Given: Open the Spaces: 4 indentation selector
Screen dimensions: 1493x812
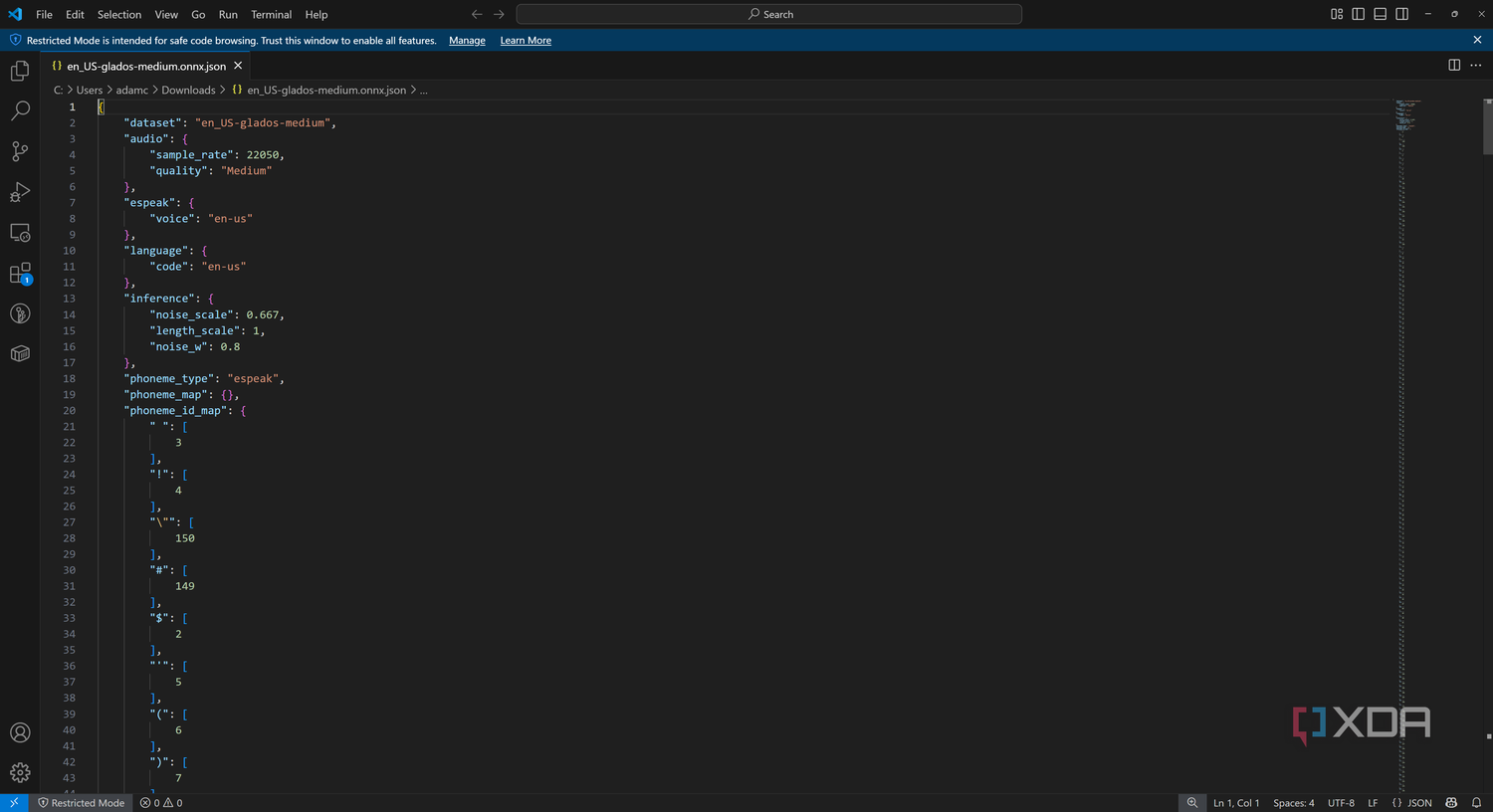Looking at the screenshot, I should click(x=1294, y=803).
